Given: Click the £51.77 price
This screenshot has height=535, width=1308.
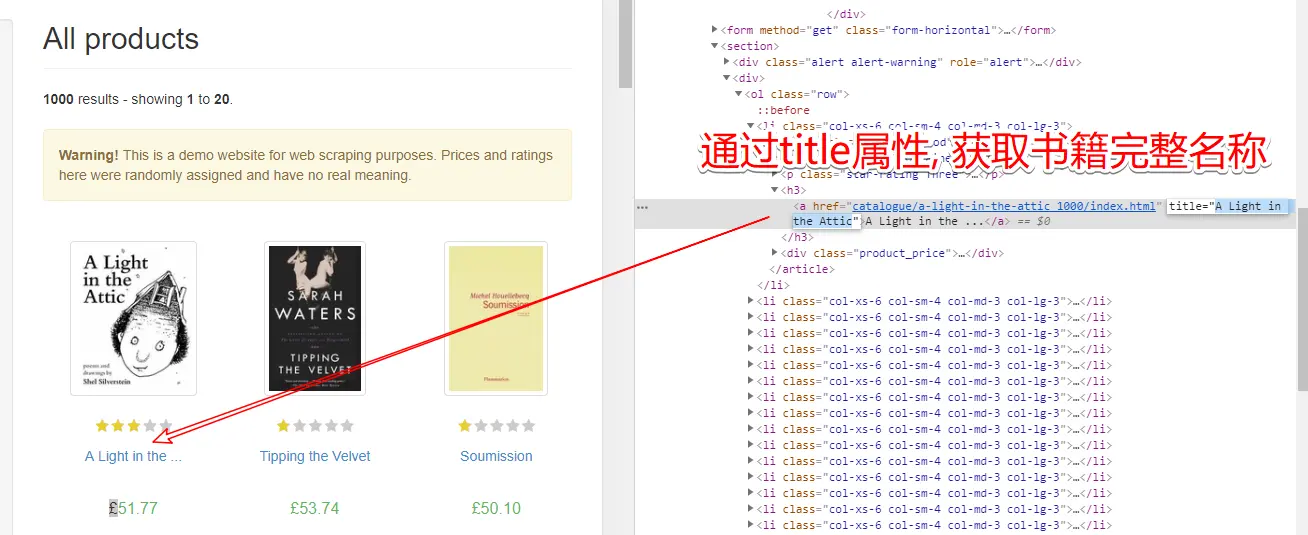Looking at the screenshot, I should tap(133, 508).
